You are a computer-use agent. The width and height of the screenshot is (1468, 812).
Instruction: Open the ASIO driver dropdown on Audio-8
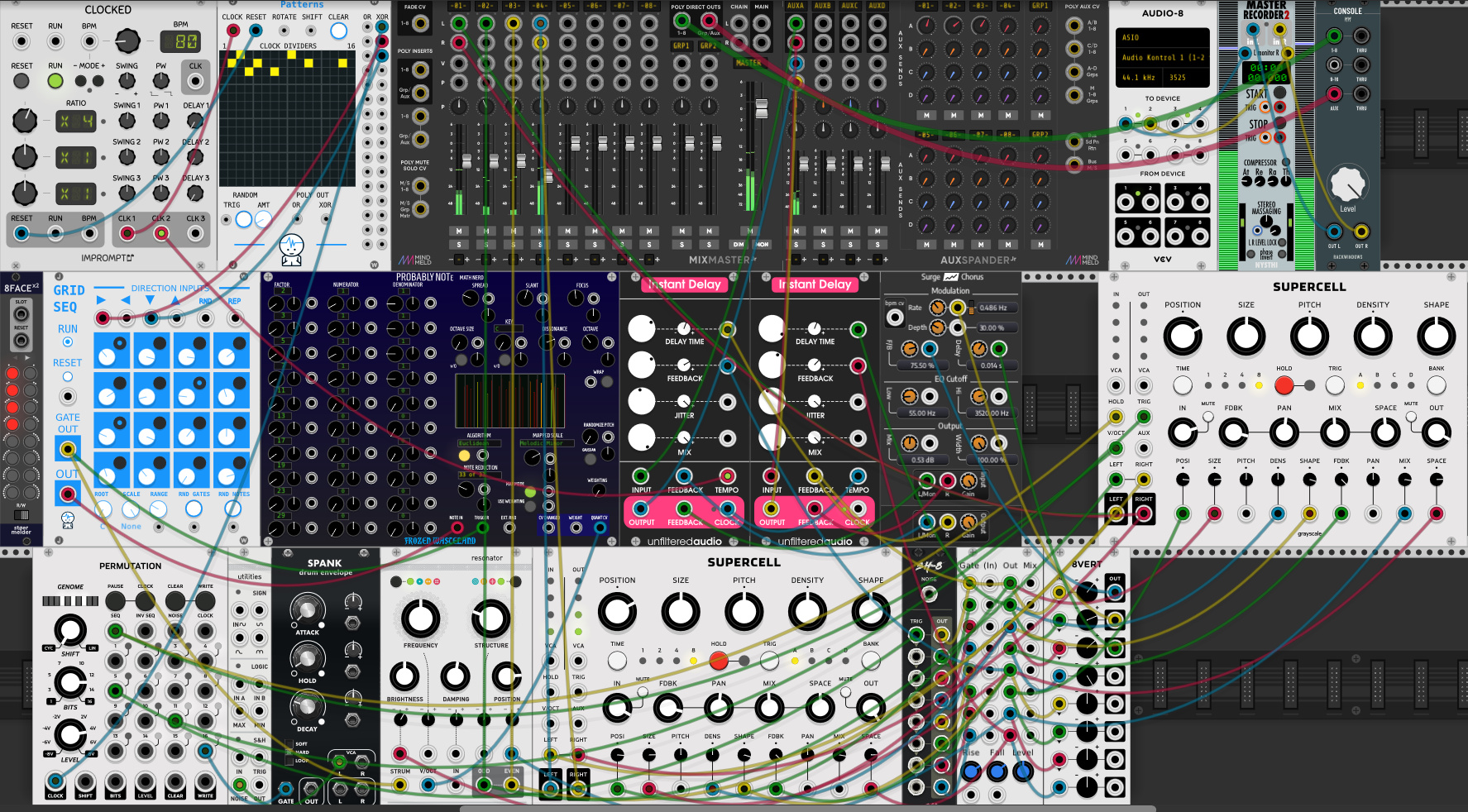coord(1163,37)
